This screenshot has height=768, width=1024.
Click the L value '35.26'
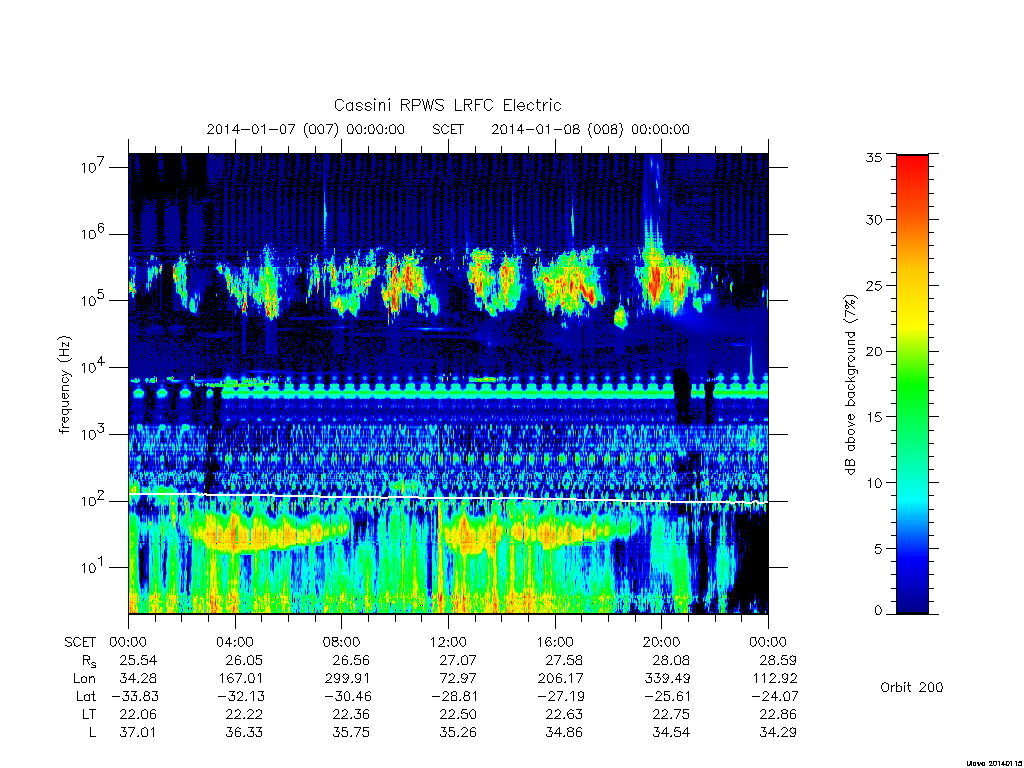click(457, 733)
